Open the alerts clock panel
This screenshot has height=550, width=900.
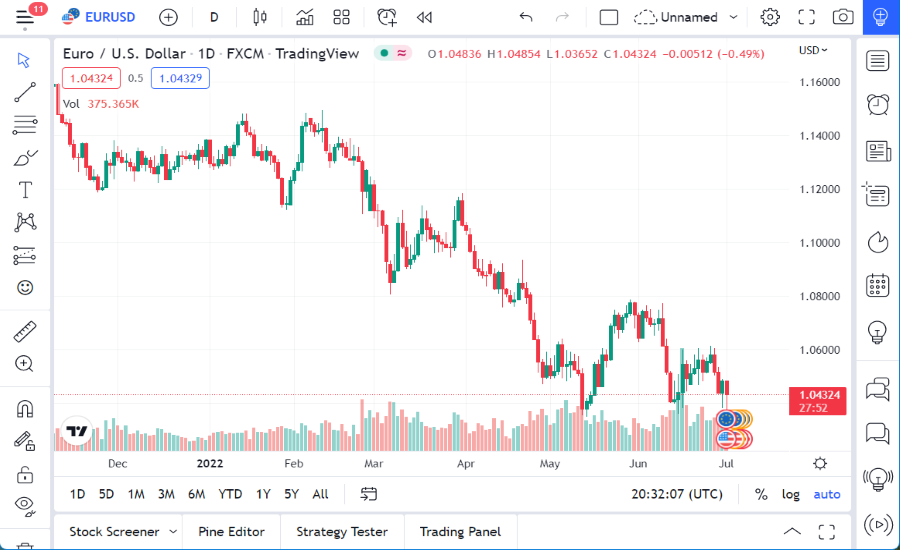pyautogui.click(x=878, y=104)
